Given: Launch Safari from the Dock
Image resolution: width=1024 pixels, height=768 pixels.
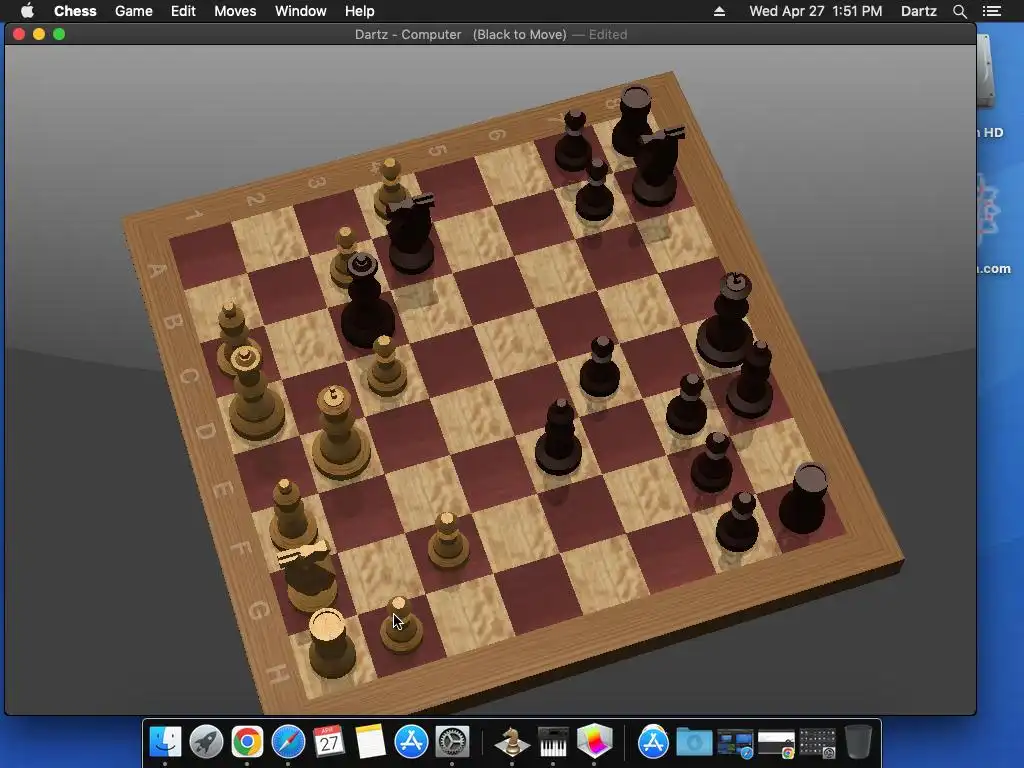Looking at the screenshot, I should (288, 742).
